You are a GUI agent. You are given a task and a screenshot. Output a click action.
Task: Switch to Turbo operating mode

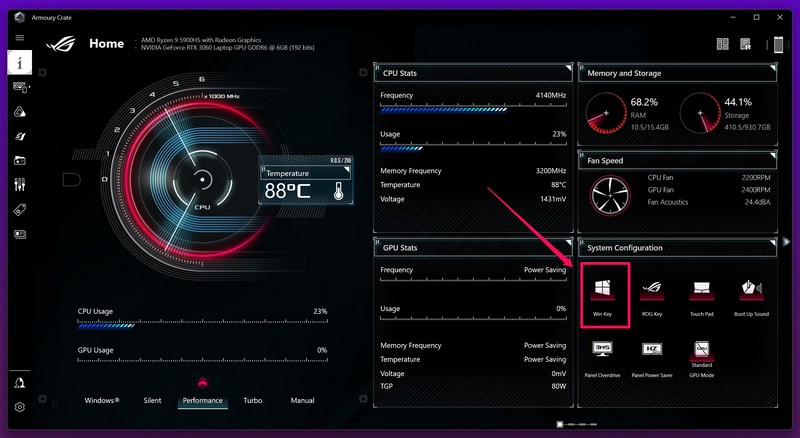click(253, 400)
